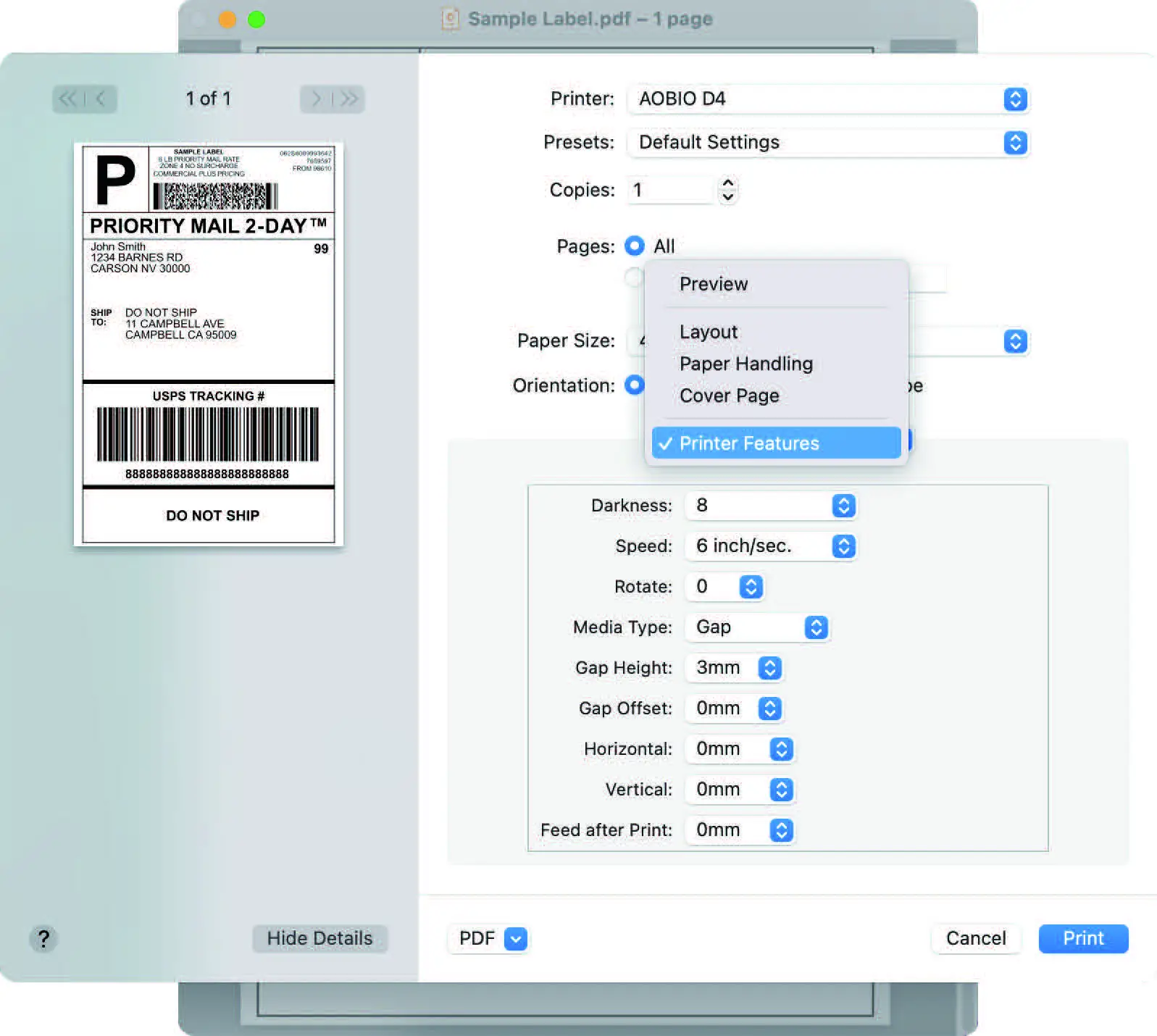
Task: Click the Cancel button
Action: coord(976,939)
